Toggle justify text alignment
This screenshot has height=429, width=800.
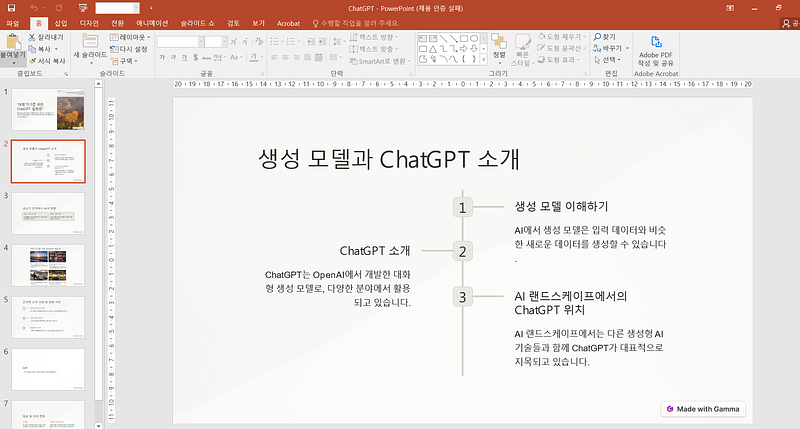[308, 57]
